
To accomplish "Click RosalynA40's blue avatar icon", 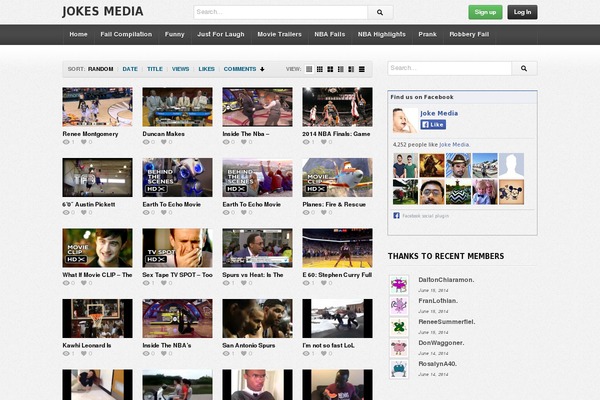I will 399,369.
